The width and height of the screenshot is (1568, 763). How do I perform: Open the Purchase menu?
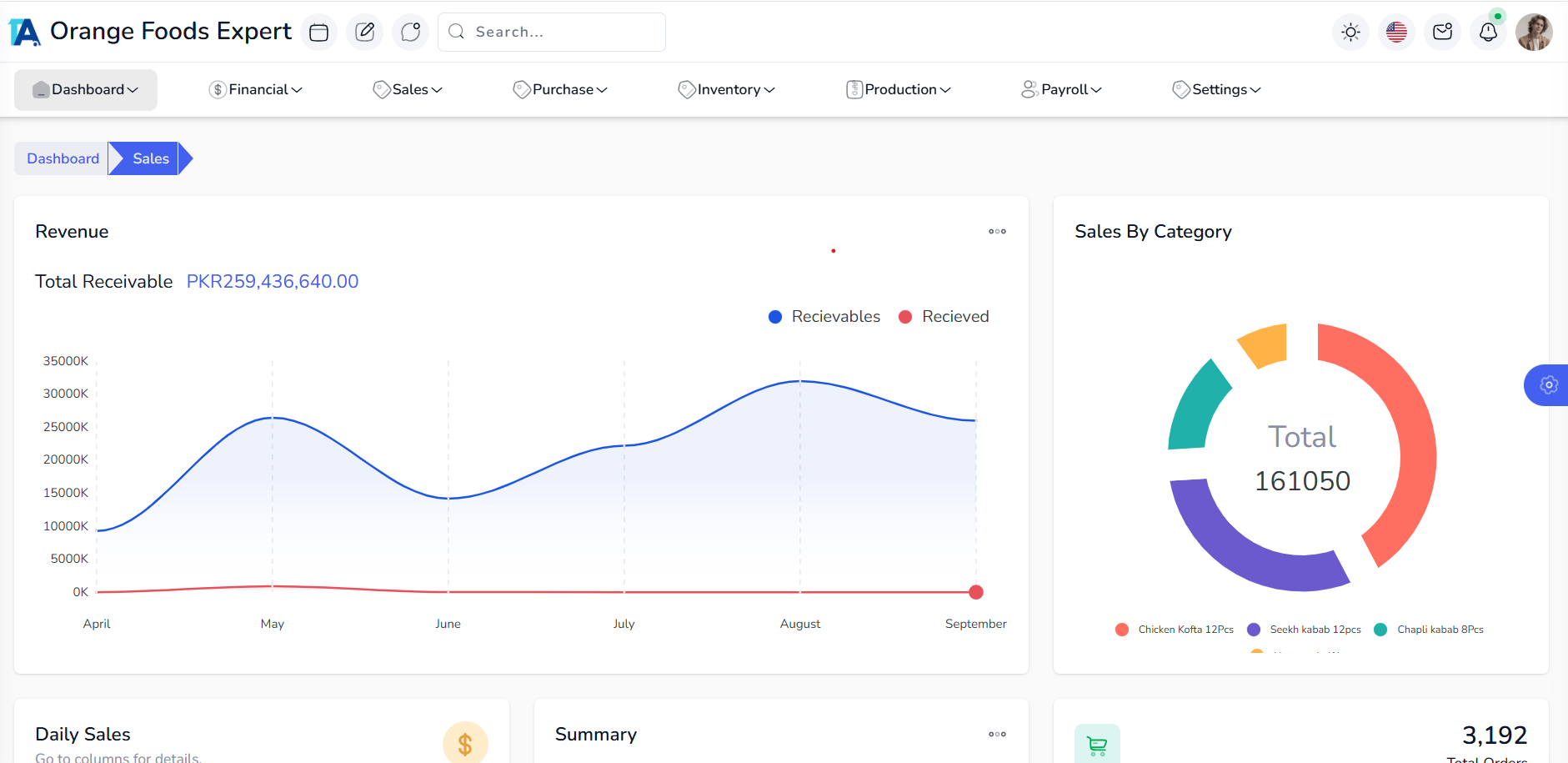560,90
